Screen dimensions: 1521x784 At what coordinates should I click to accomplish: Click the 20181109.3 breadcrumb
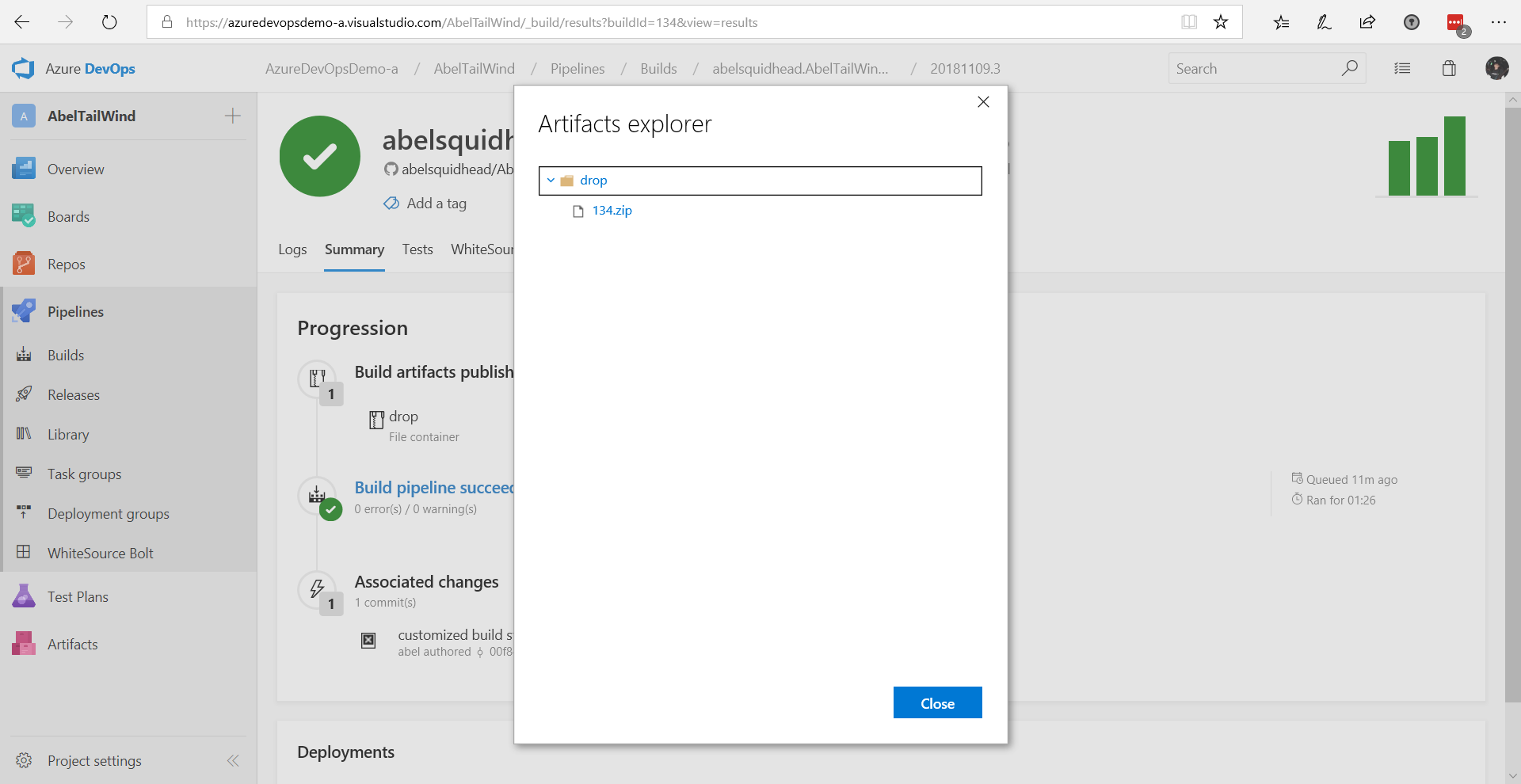click(x=965, y=69)
